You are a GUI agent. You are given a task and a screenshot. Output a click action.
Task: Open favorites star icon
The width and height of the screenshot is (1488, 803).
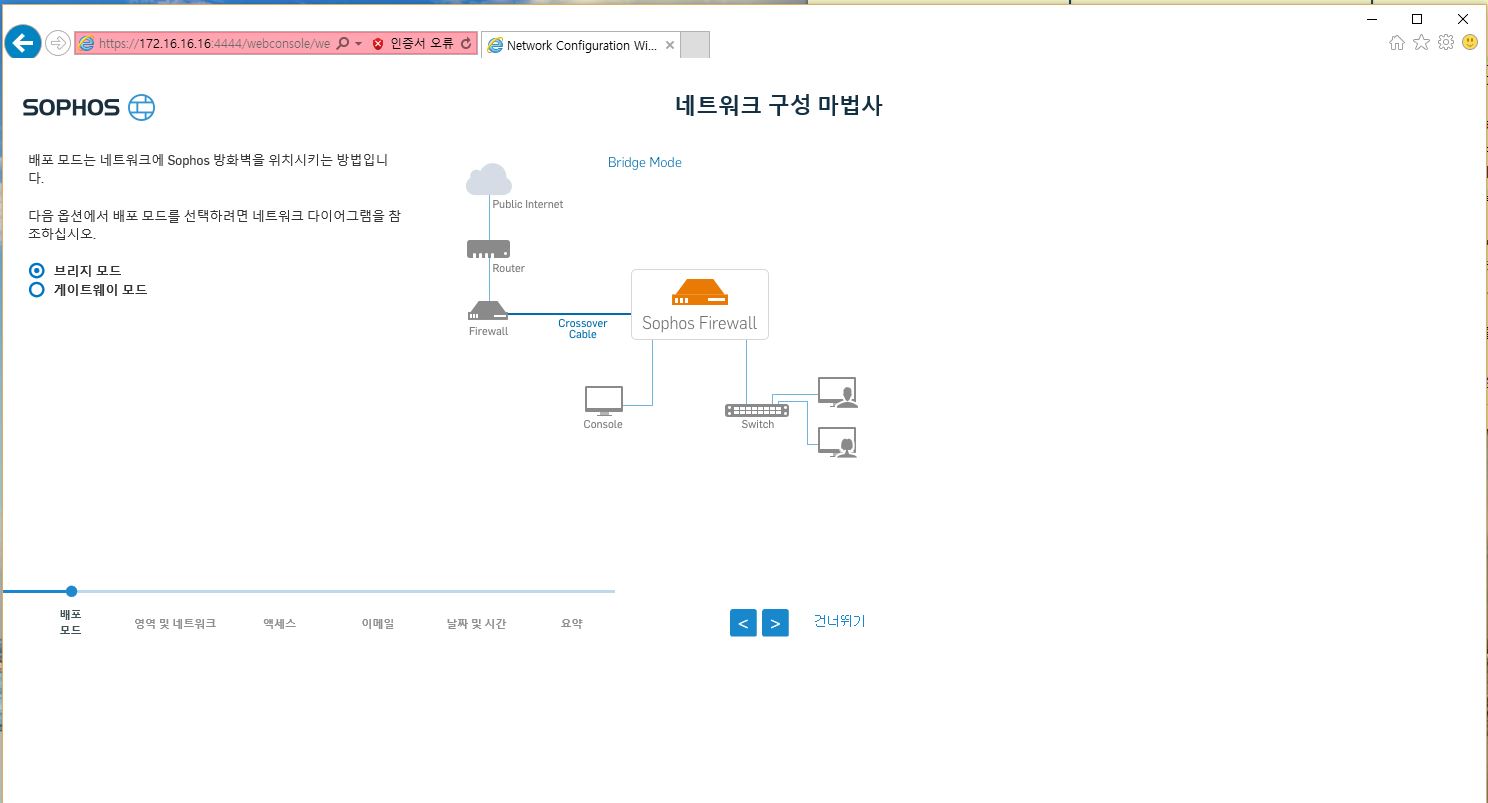coord(1421,43)
